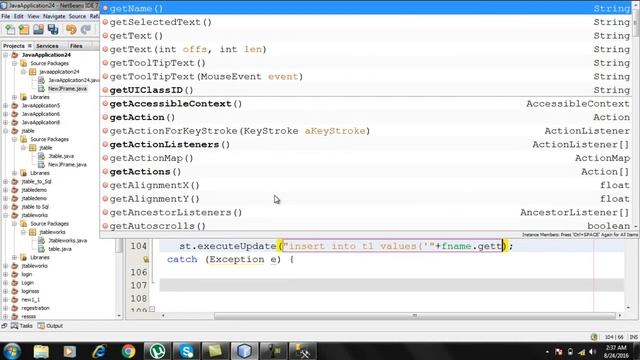The height and width of the screenshot is (360, 640).
Task: Click the Redo toolbar icon
Action: point(86,29)
